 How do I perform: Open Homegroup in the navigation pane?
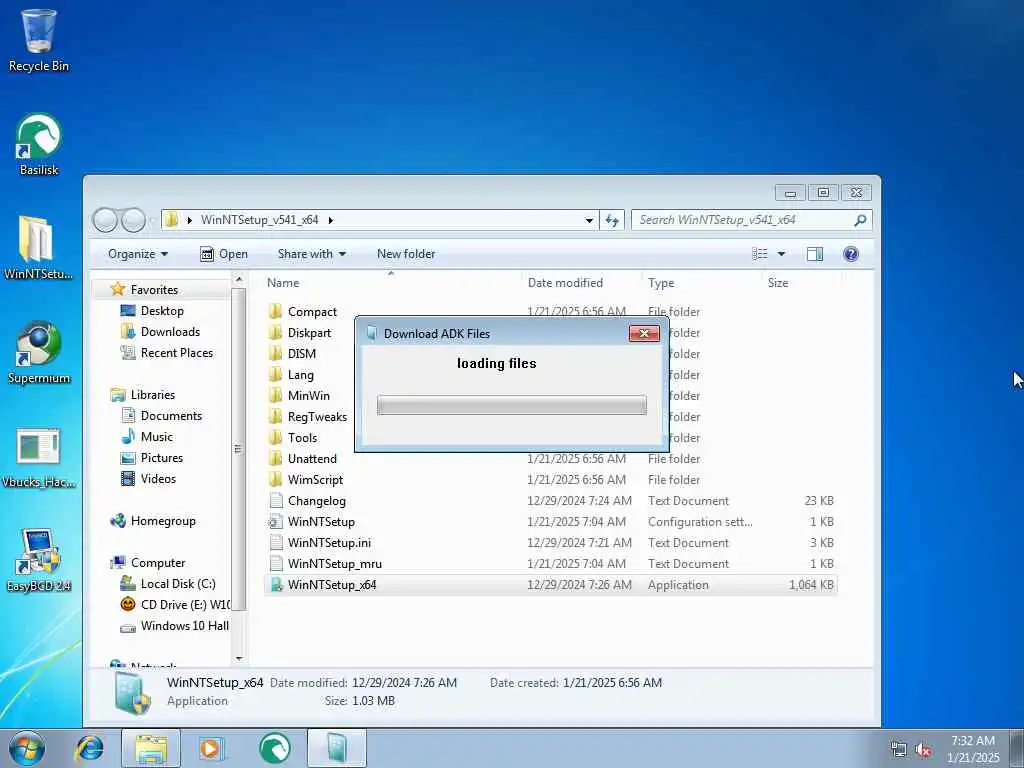(x=163, y=520)
